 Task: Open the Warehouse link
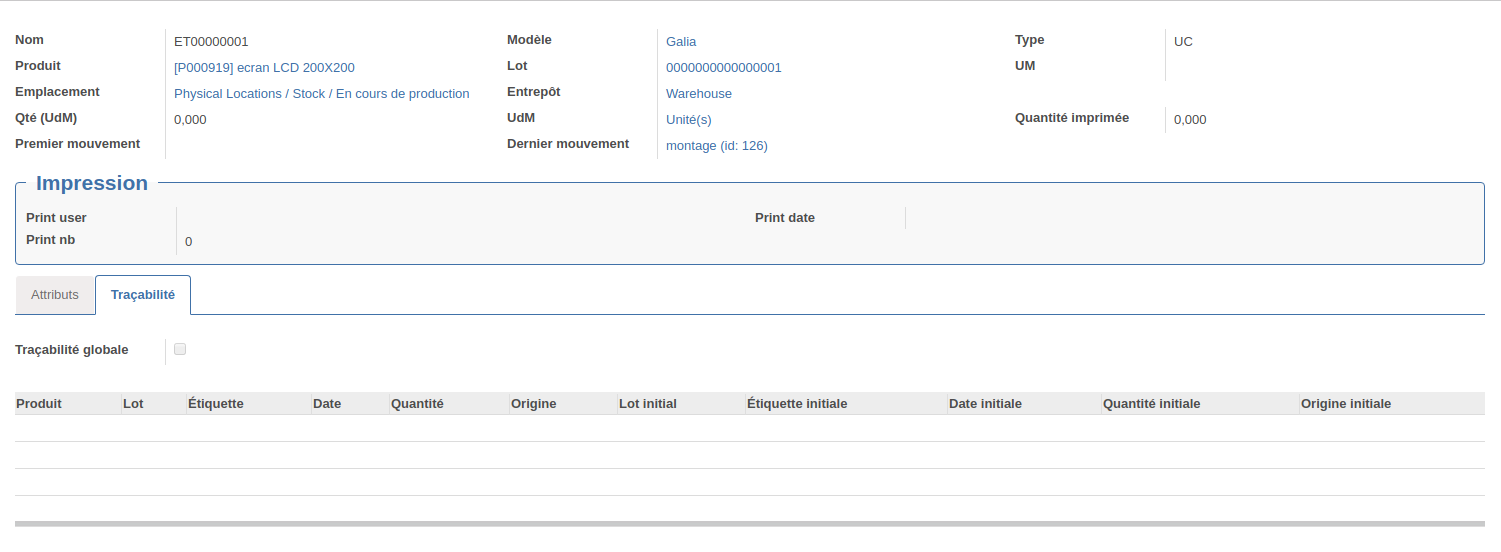tap(699, 94)
